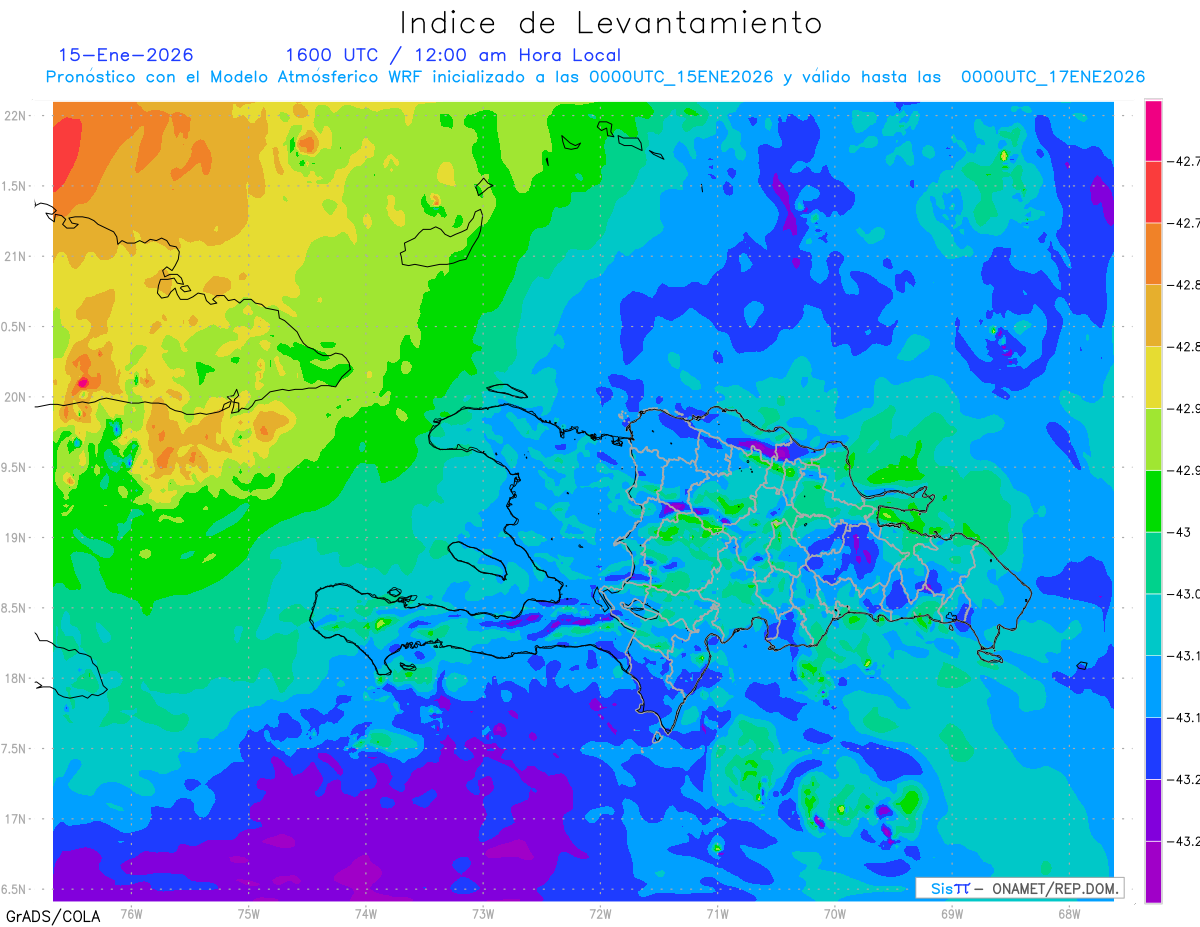Click the "72W" longitude label
Viewport: 1200px width, 927px height.
pos(600,914)
